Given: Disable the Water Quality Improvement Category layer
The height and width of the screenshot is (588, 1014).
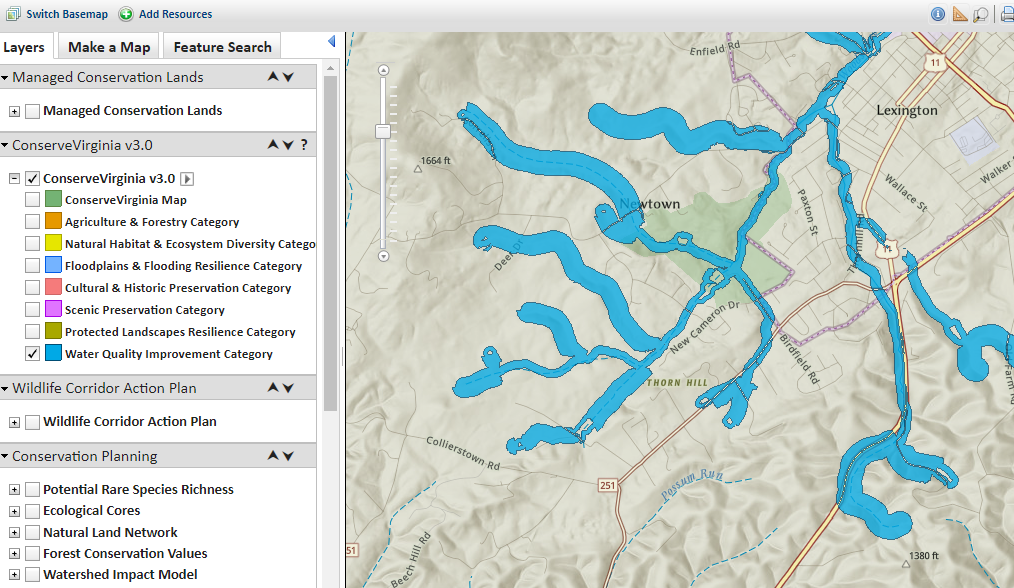Looking at the screenshot, I should click(33, 353).
